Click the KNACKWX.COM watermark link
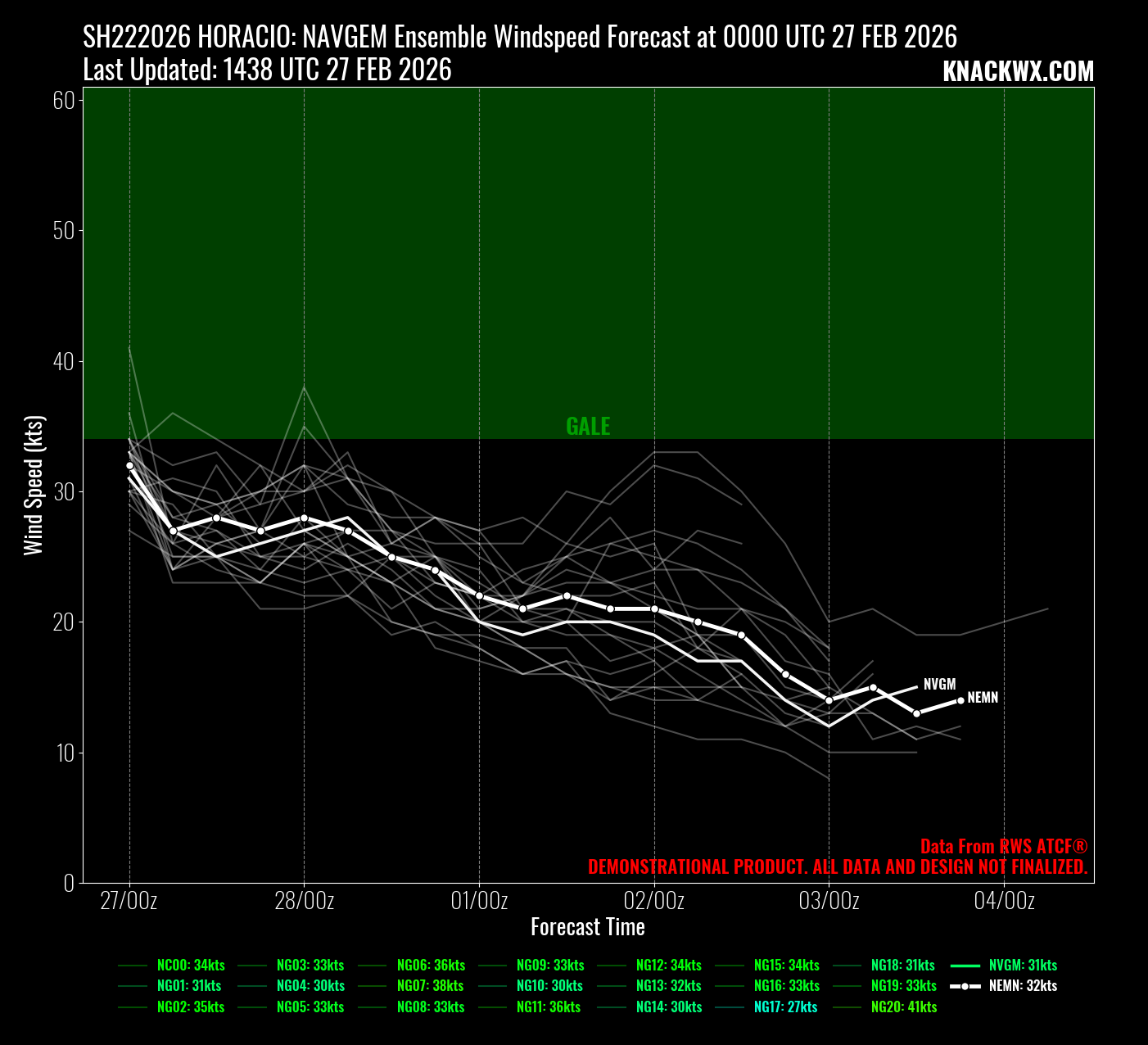 [1018, 72]
